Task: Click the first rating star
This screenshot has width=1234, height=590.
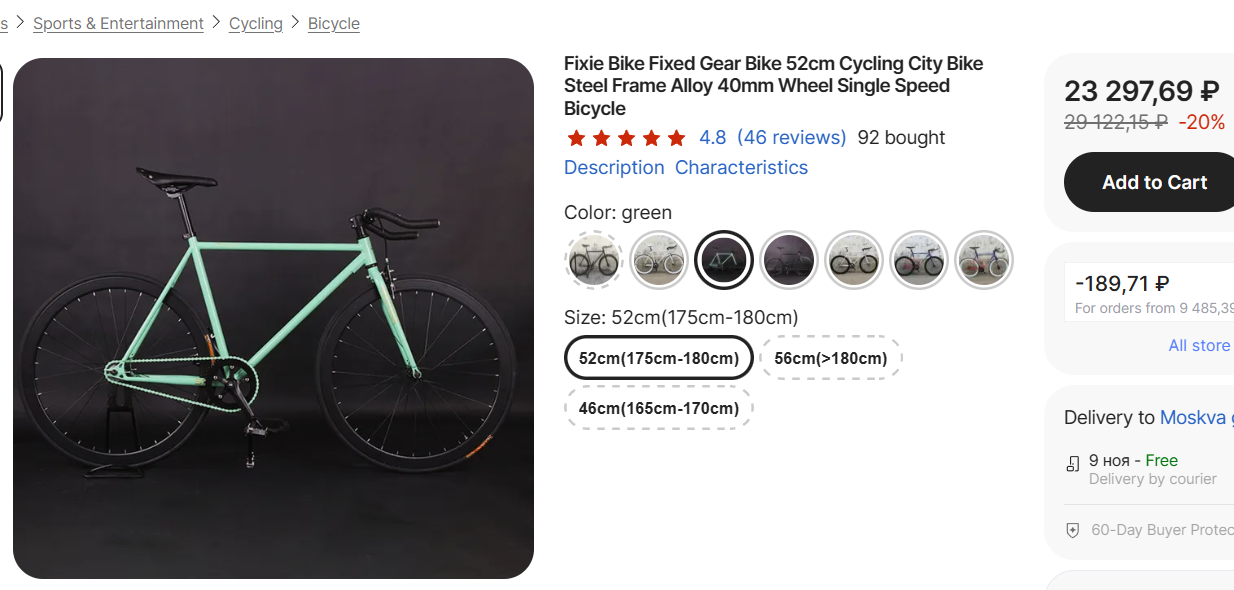Action: pyautogui.click(x=575, y=138)
